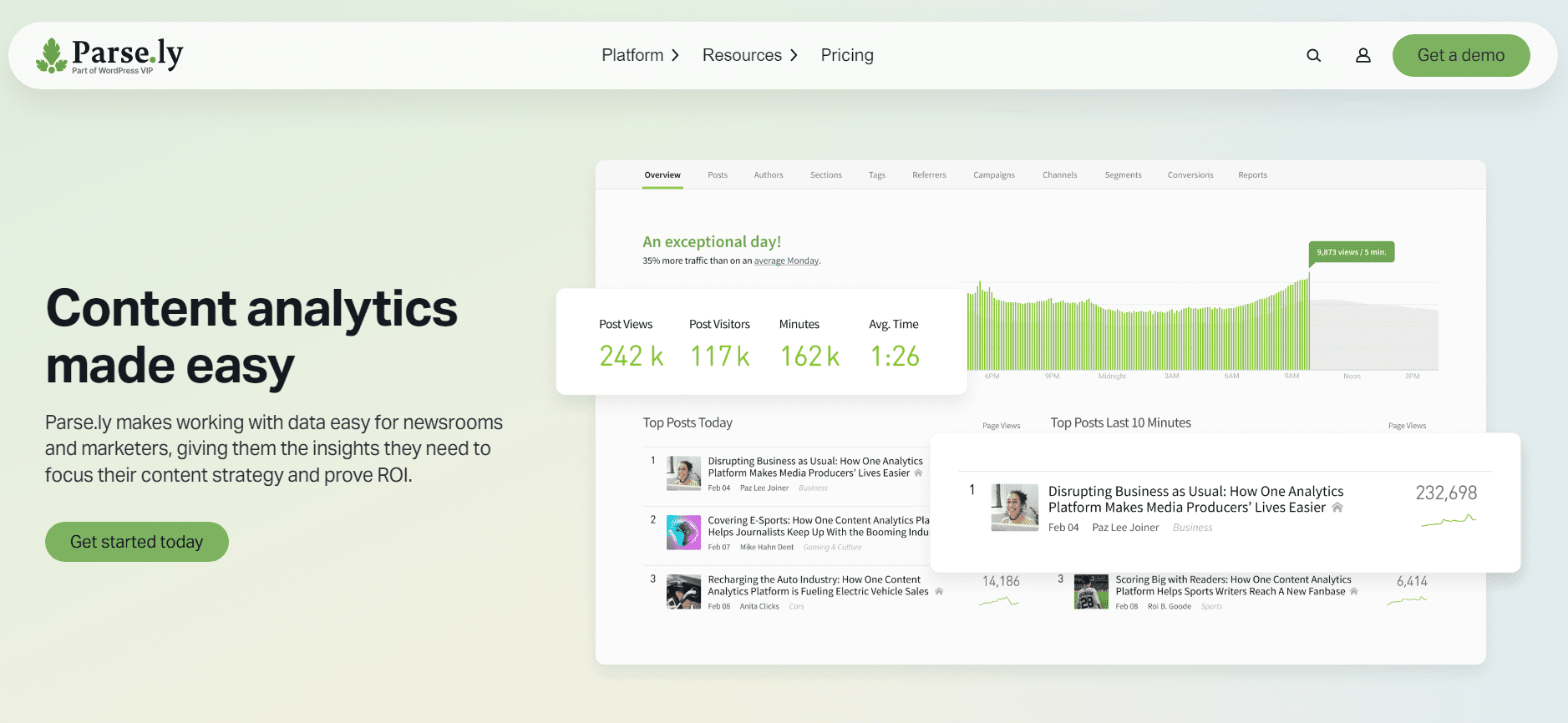Open the Post Views 242k metric
The width and height of the screenshot is (1568, 723).
tap(631, 356)
